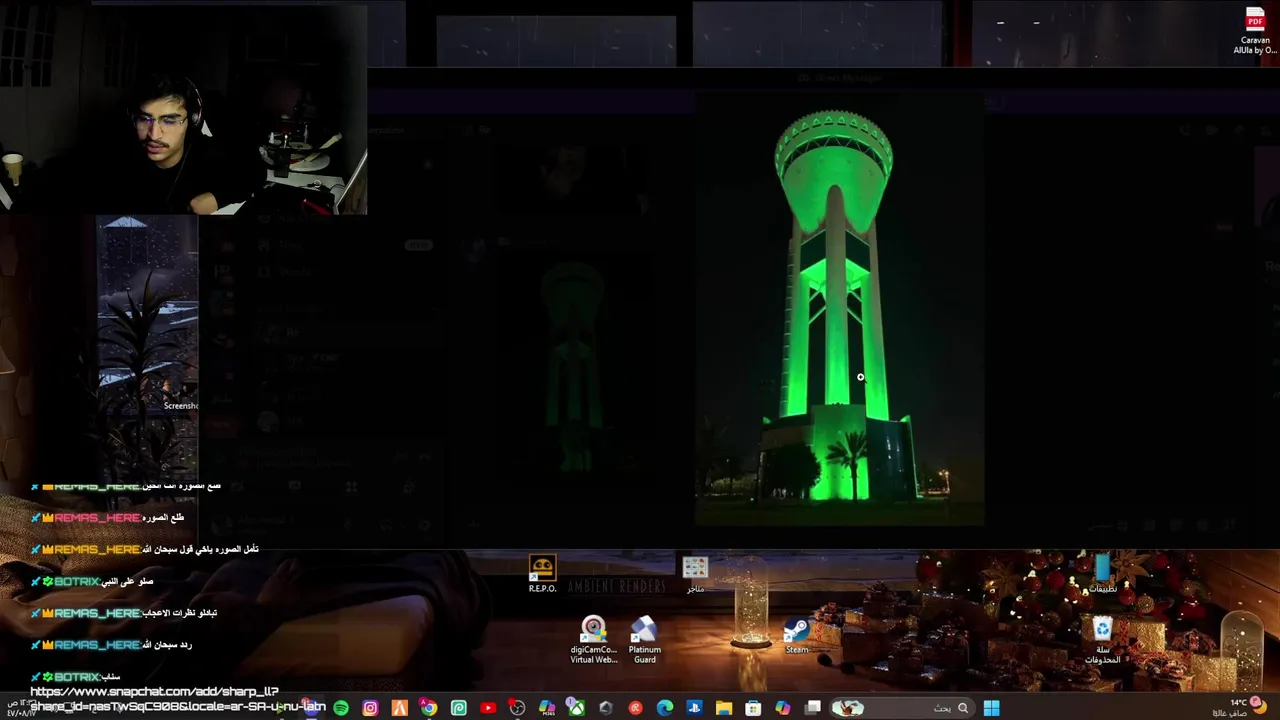The image size is (1280, 720).
Task: Open the Xbox app on the taskbar
Action: click(x=576, y=708)
